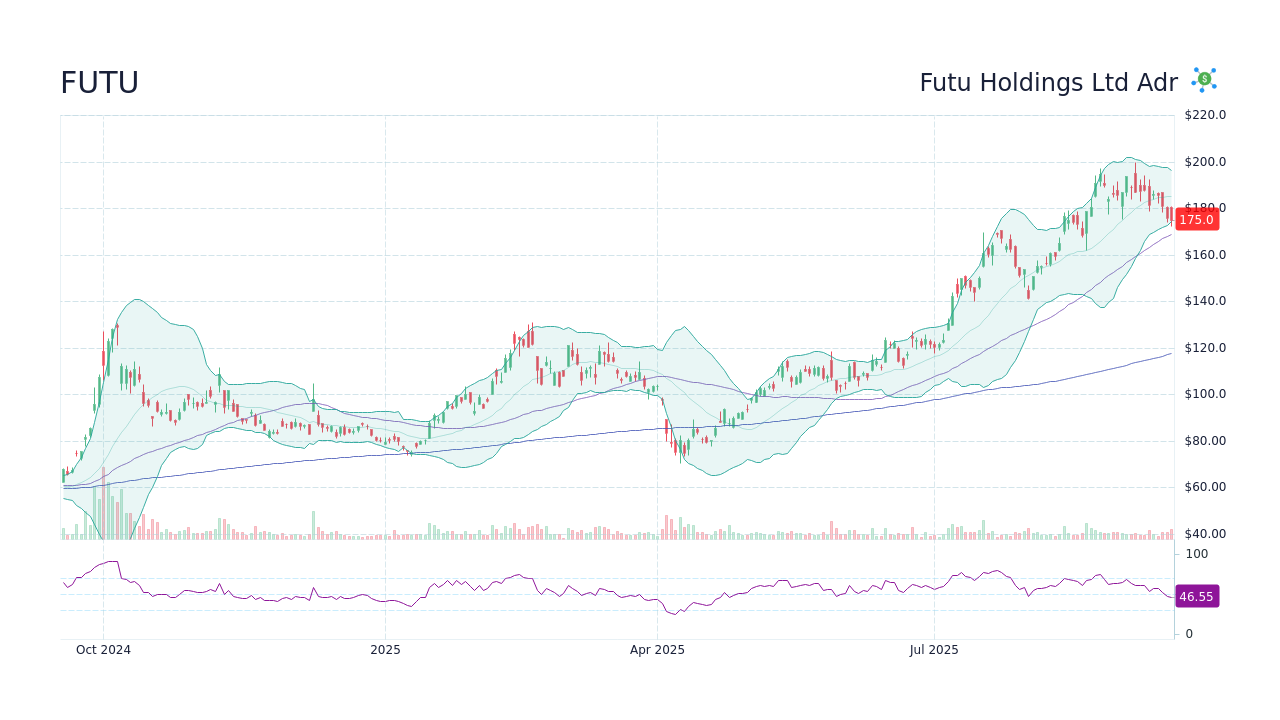Click the Apr 2025 date label

pyautogui.click(x=658, y=650)
